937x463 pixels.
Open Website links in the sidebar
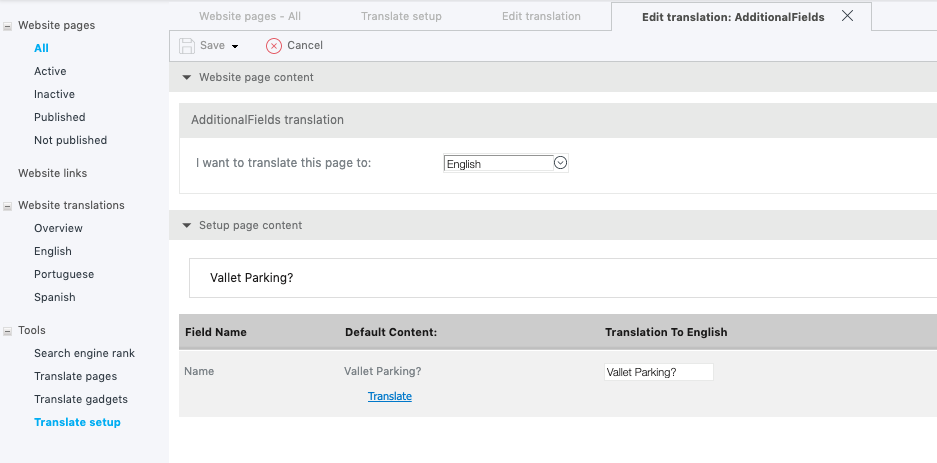click(x=53, y=173)
